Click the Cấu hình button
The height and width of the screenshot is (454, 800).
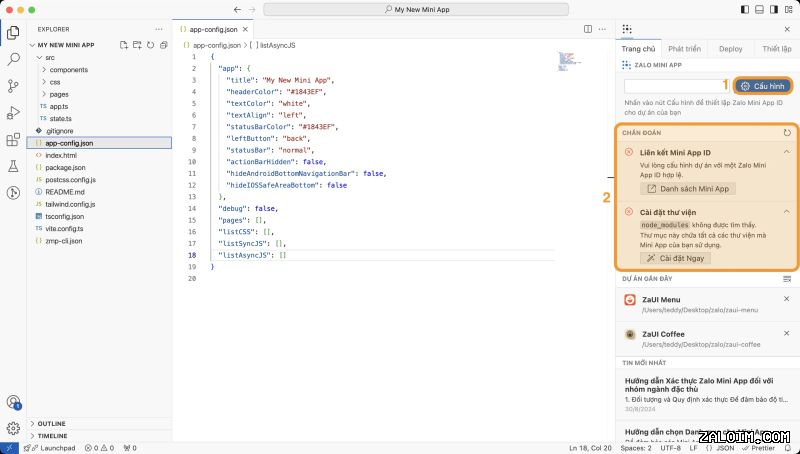pos(764,86)
